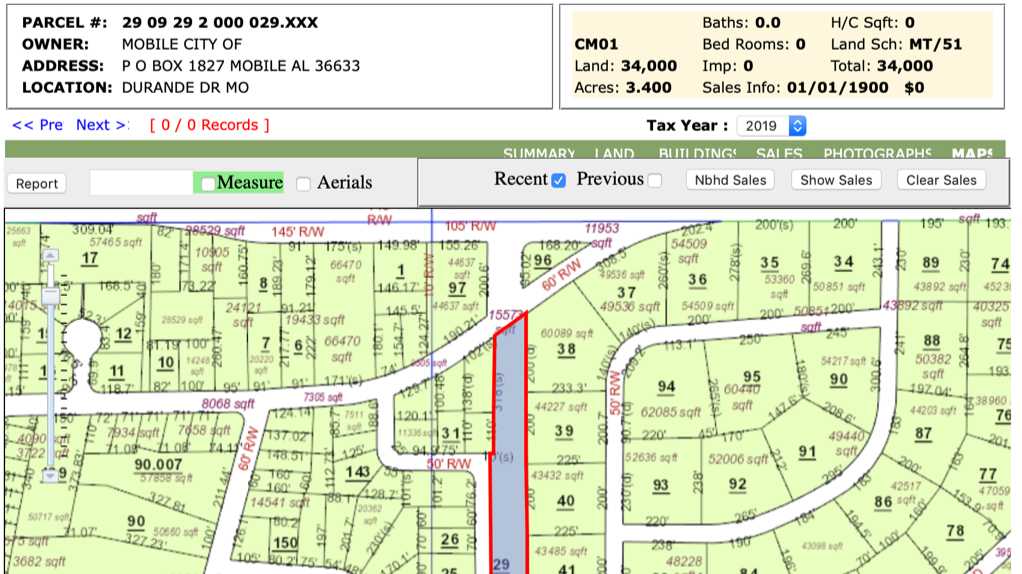1022x574 pixels.
Task: Select parcel 94 on the map
Action: (666, 387)
